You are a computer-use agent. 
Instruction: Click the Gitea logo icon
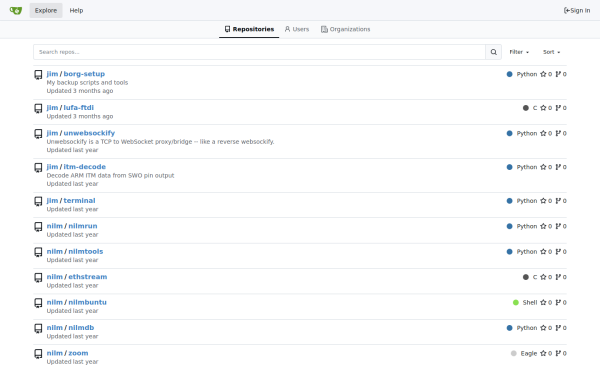[16, 10]
